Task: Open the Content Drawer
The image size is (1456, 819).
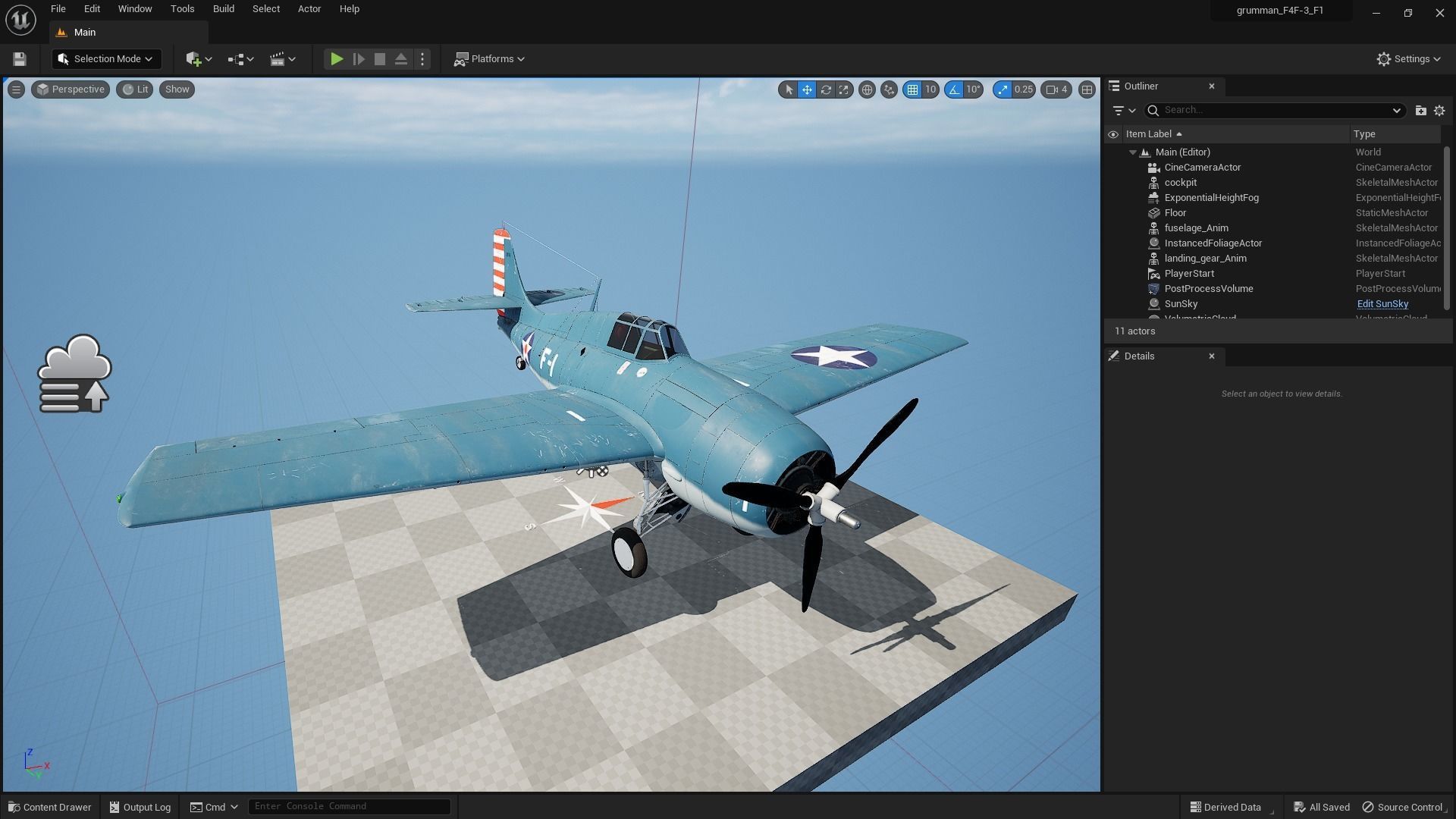Action: coord(49,807)
